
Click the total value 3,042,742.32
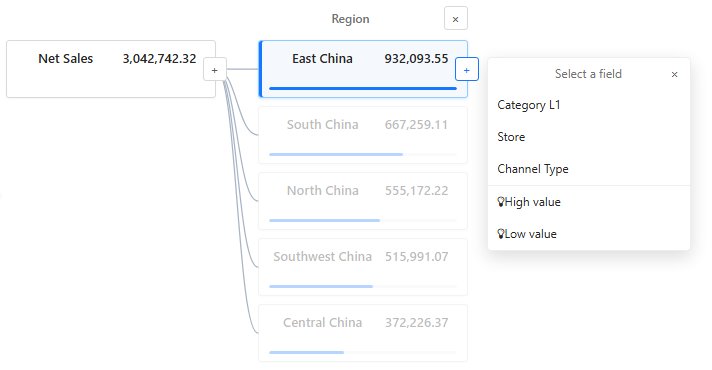pyautogui.click(x=159, y=59)
